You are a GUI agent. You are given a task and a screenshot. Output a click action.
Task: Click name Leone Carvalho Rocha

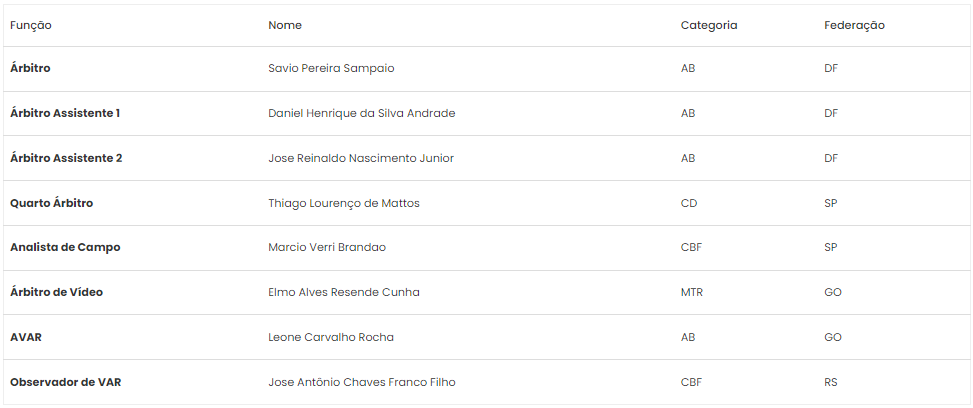[331, 337]
